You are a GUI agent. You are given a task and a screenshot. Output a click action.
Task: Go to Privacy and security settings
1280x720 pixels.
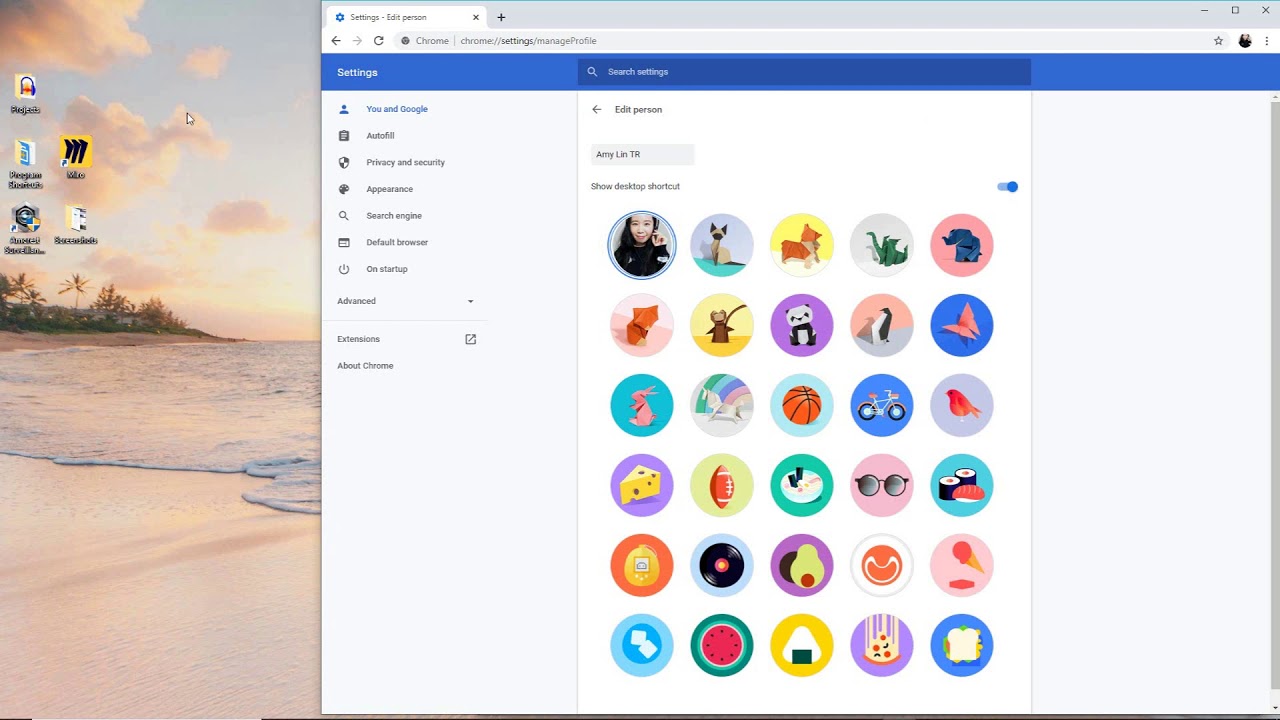(405, 162)
